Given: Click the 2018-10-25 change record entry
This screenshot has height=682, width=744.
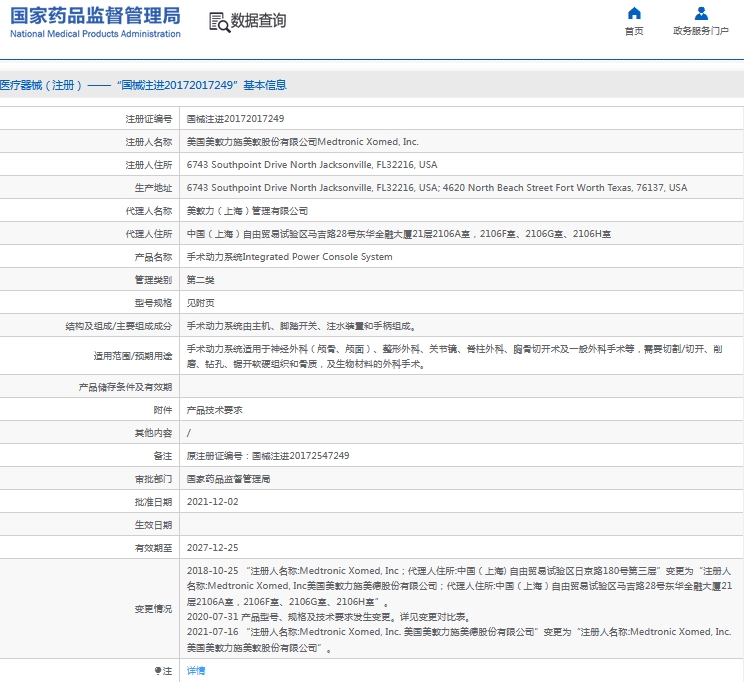Looking at the screenshot, I should (459, 586).
